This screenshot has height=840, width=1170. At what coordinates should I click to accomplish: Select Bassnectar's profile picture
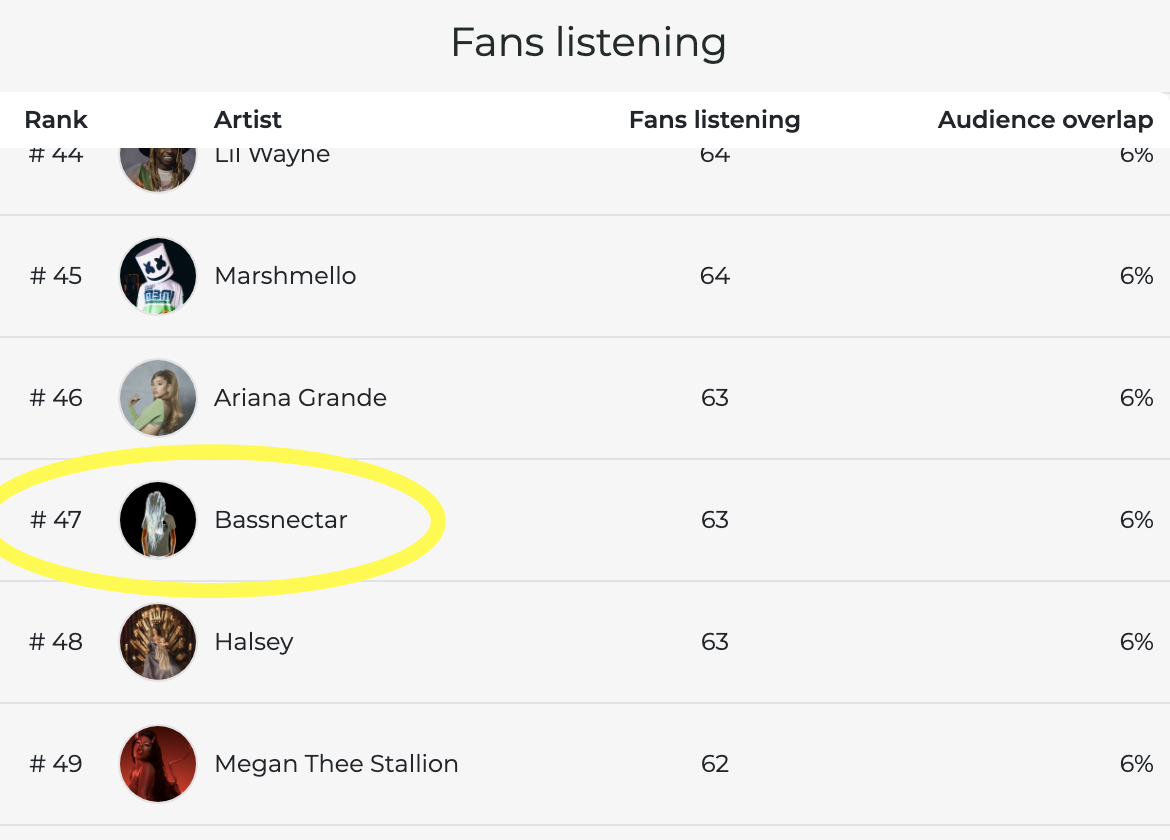click(x=158, y=520)
